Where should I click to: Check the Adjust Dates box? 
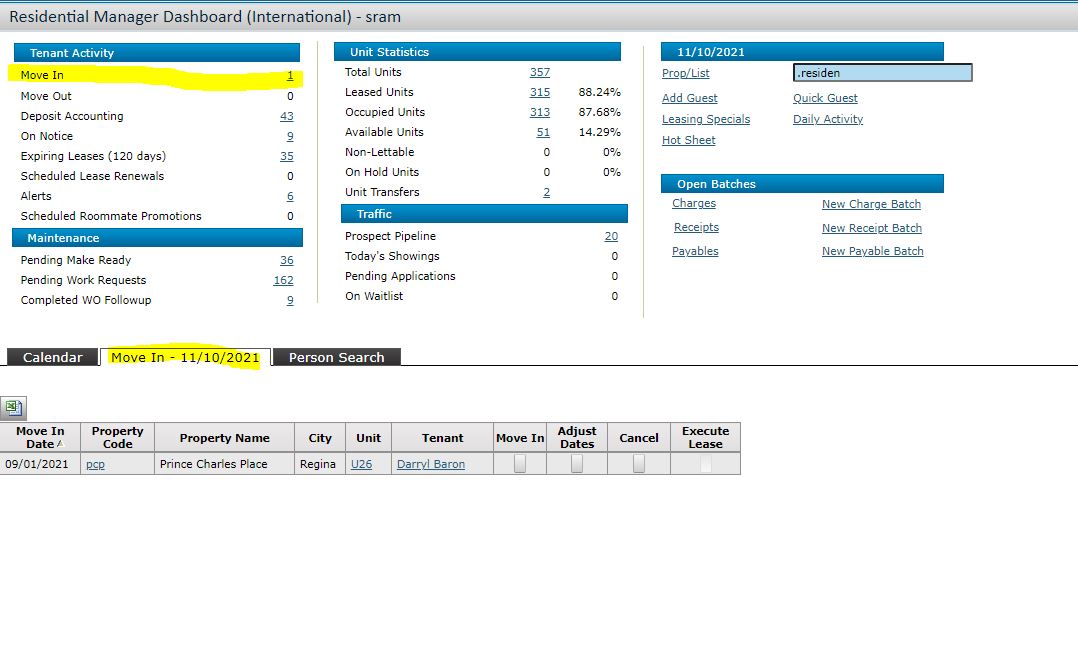(x=577, y=464)
